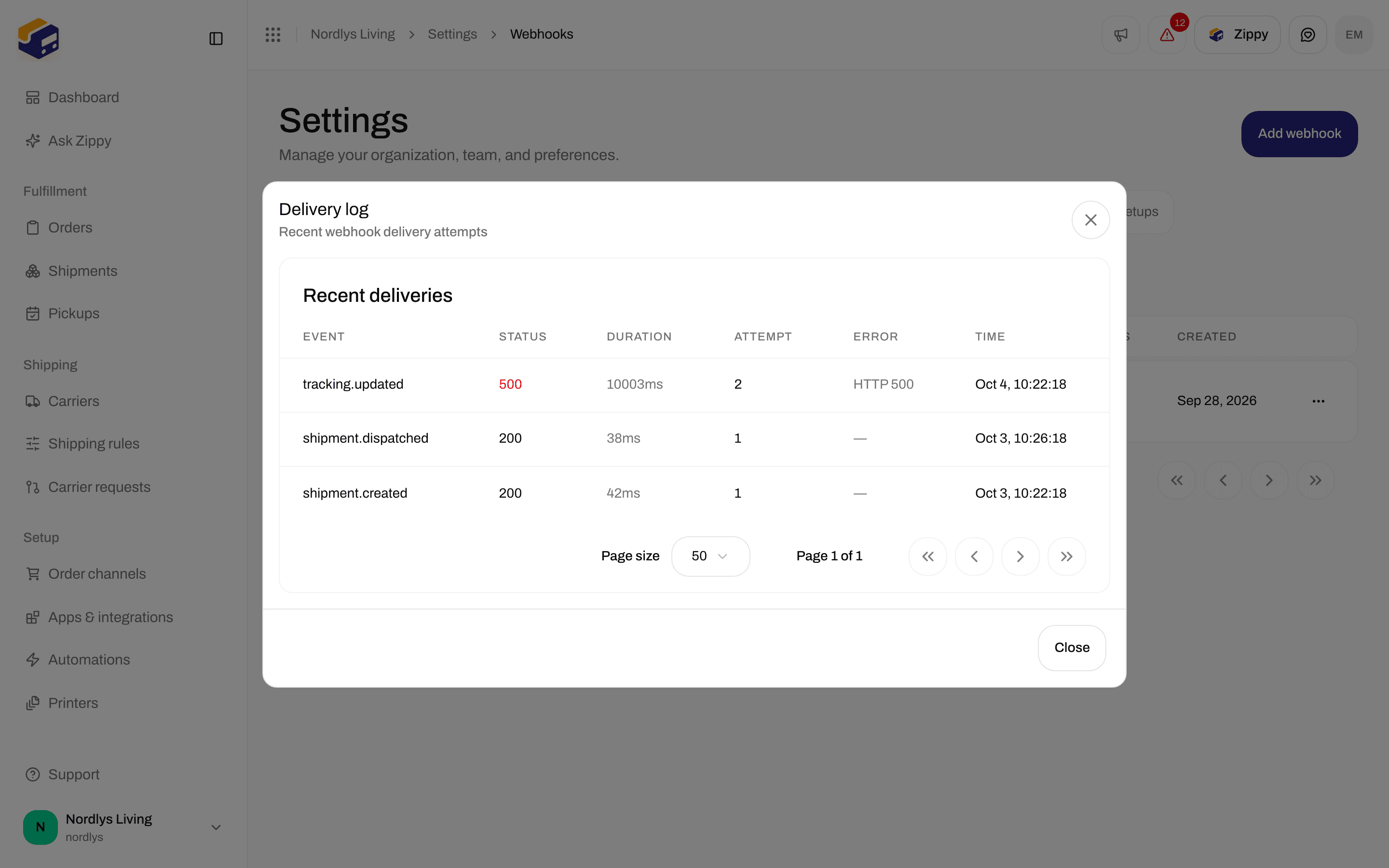The height and width of the screenshot is (868, 1389).
Task: Click the red 500 status value
Action: coord(510,385)
